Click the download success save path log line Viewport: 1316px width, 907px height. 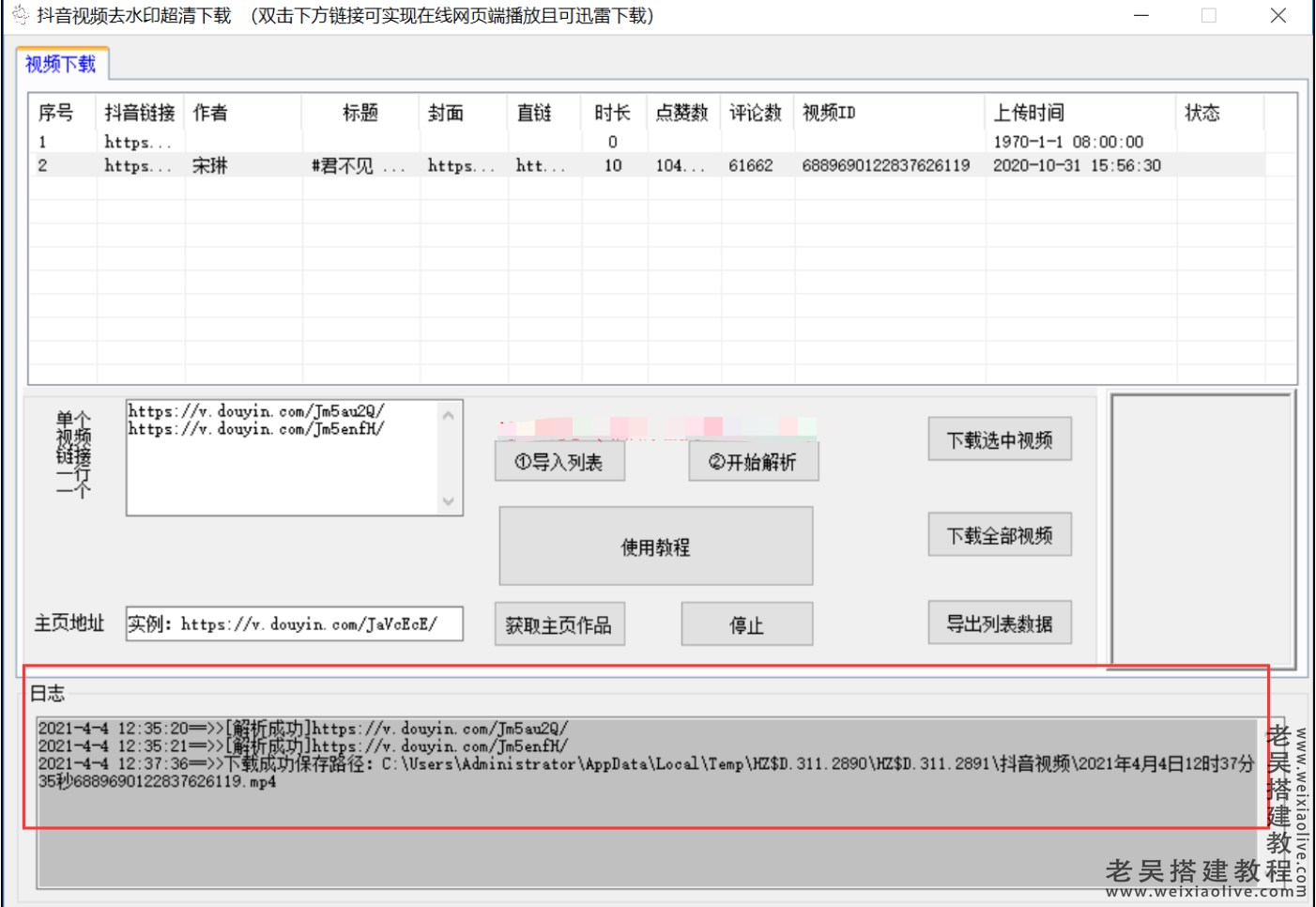coord(646,773)
